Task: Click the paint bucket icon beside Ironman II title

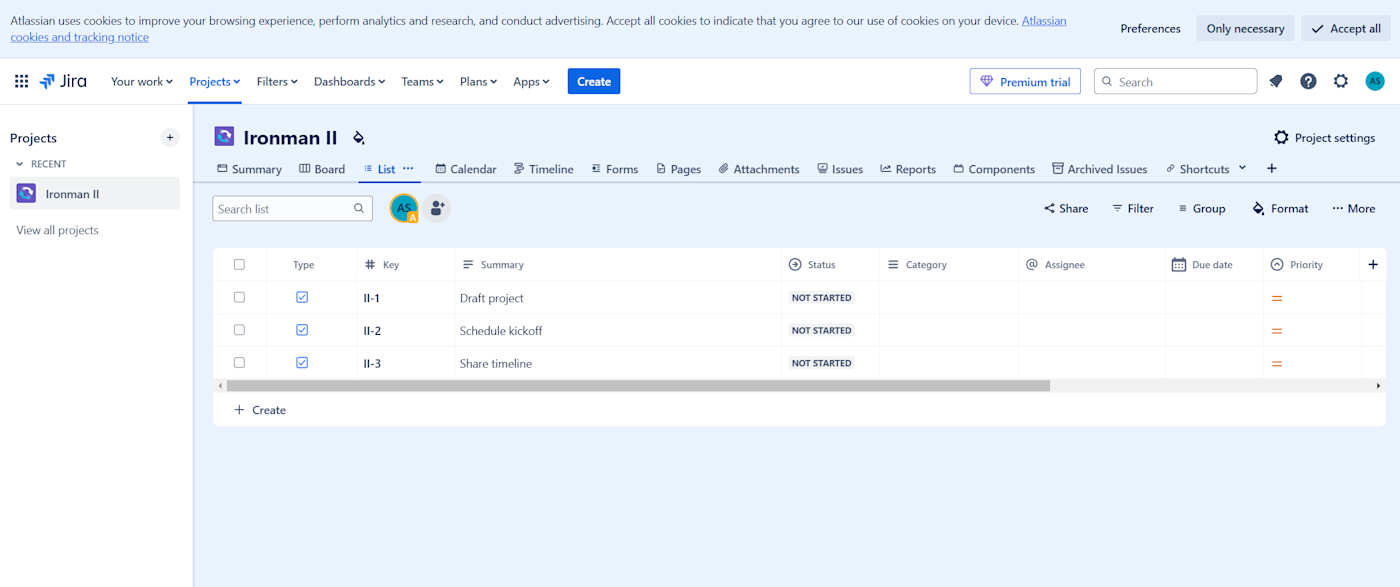Action: pyautogui.click(x=359, y=138)
